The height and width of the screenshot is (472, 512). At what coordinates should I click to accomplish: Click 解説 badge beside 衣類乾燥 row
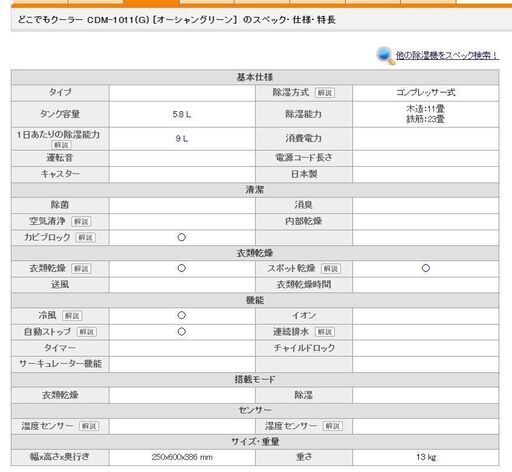pos(81,269)
